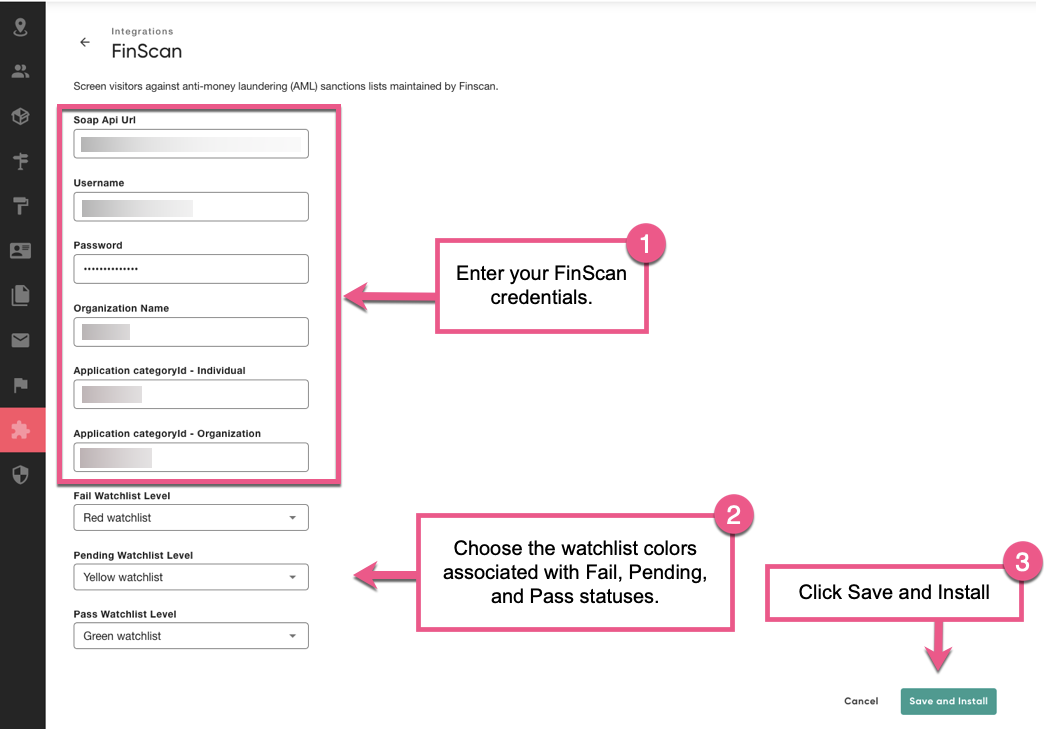This screenshot has width=1044, height=729.
Task: Open the mail envelope icon in the sidebar
Action: pos(21,340)
